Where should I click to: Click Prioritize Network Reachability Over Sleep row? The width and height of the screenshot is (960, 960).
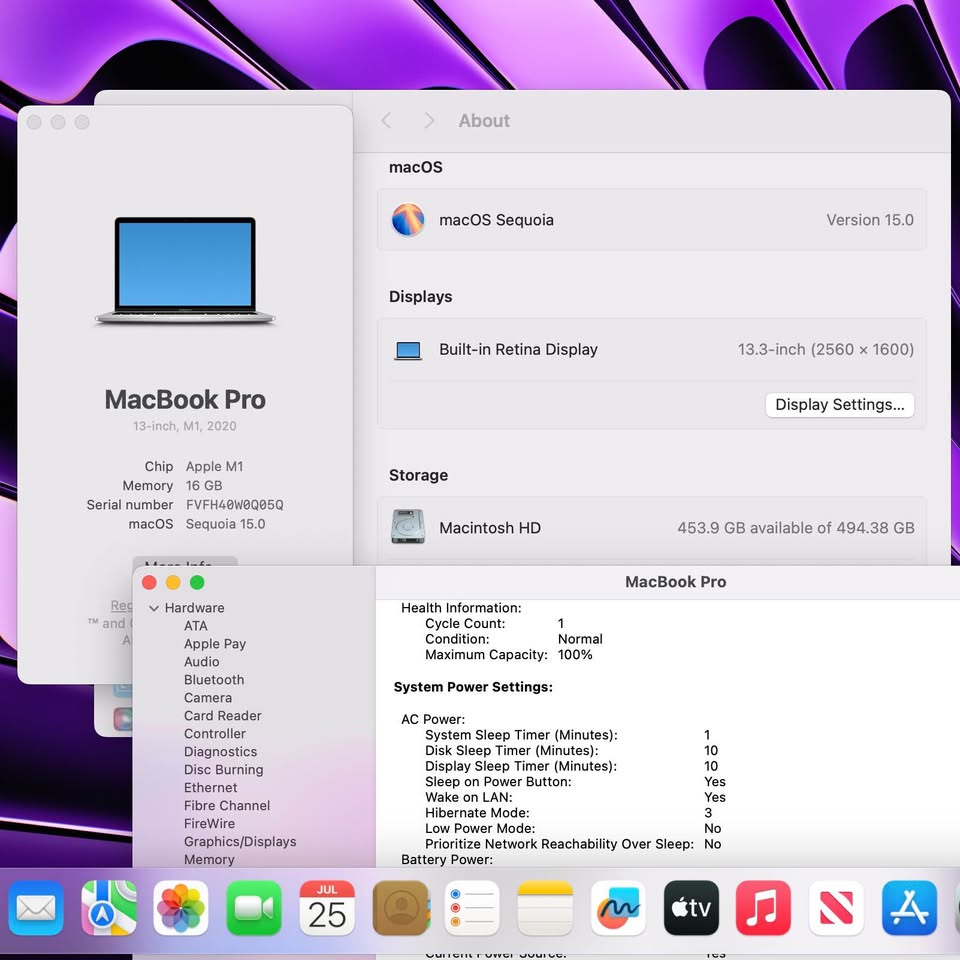tap(573, 844)
